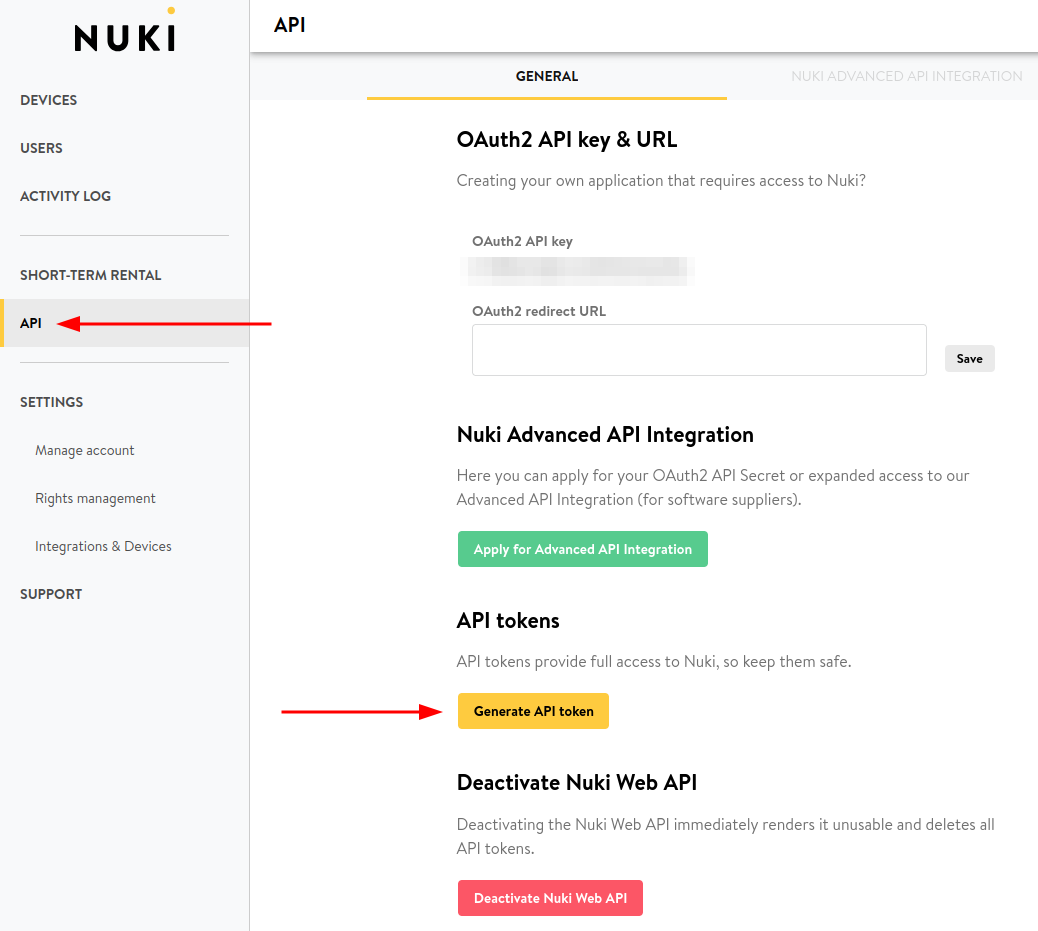Click the OAuth2 redirect URL field

point(699,350)
